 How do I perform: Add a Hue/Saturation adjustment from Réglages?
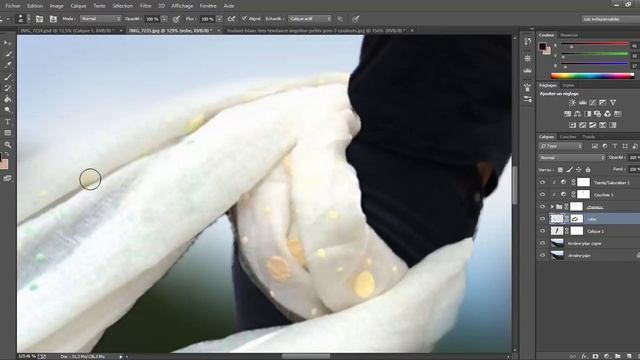click(x=567, y=114)
